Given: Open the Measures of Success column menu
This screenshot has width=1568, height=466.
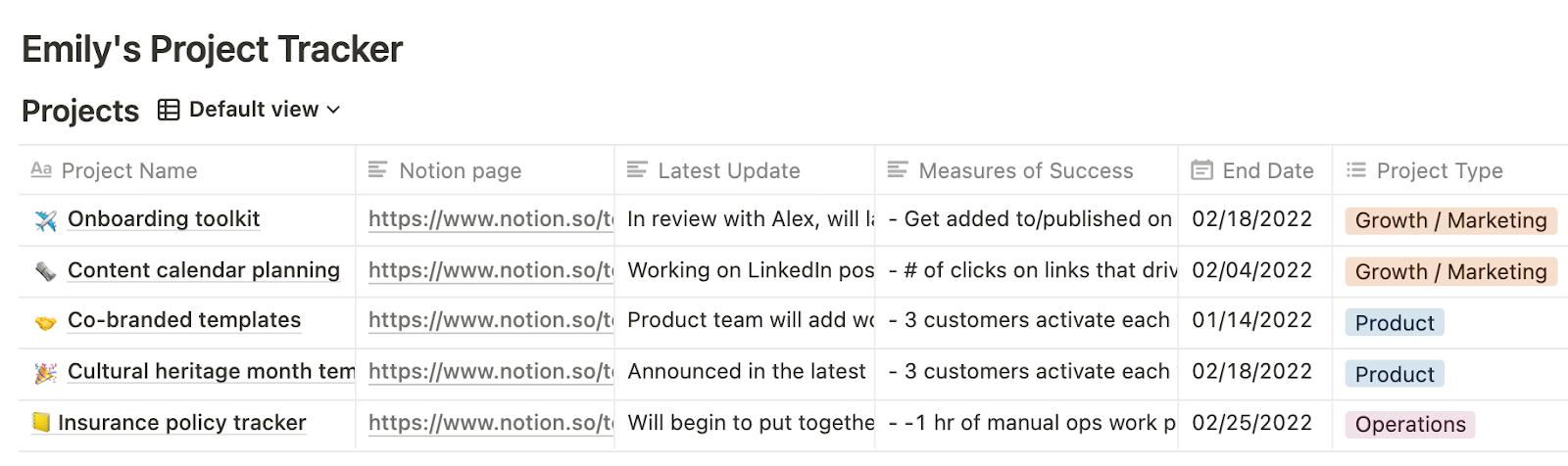Looking at the screenshot, I should pyautogui.click(x=1025, y=171).
